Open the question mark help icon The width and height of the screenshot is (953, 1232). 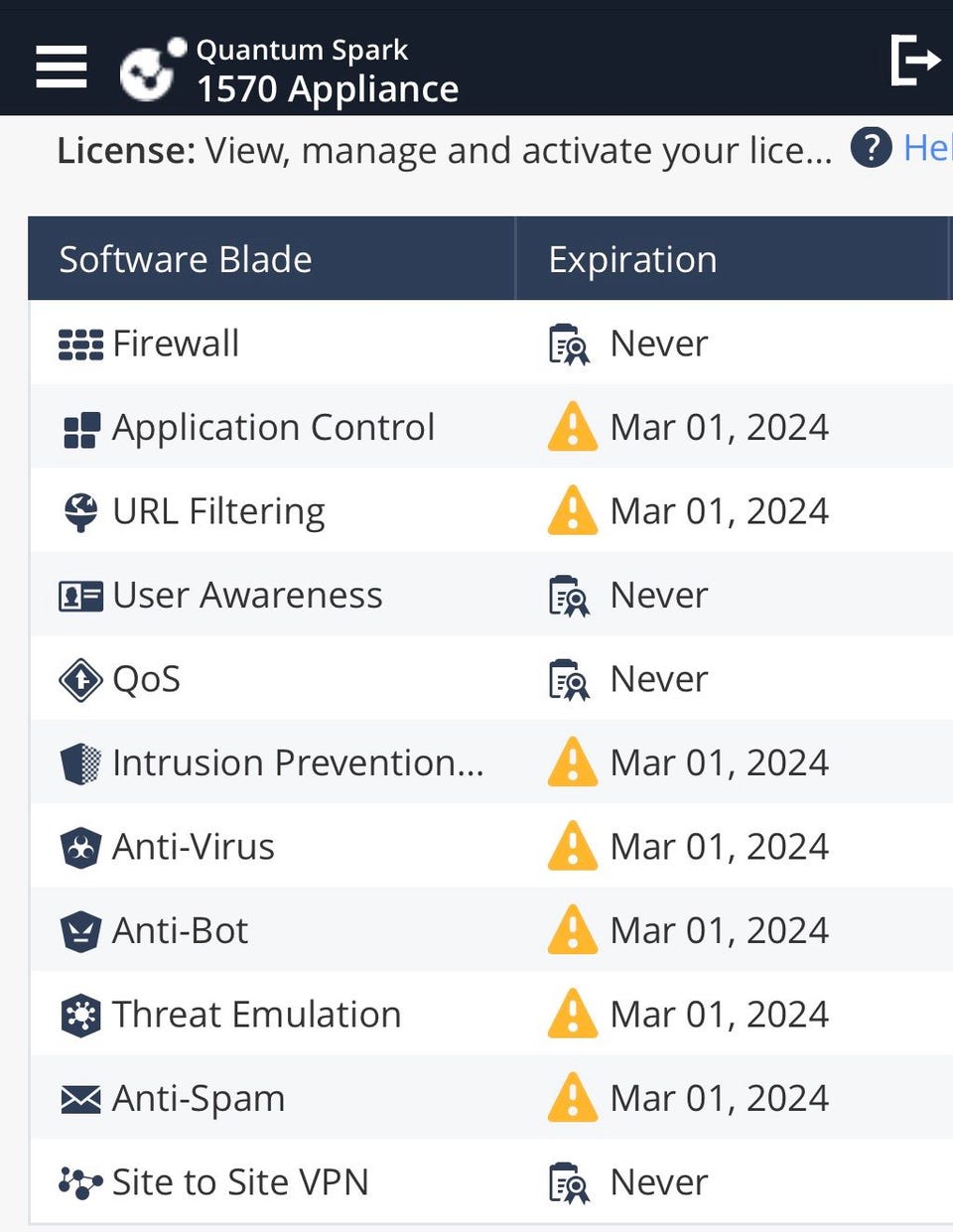click(x=871, y=149)
